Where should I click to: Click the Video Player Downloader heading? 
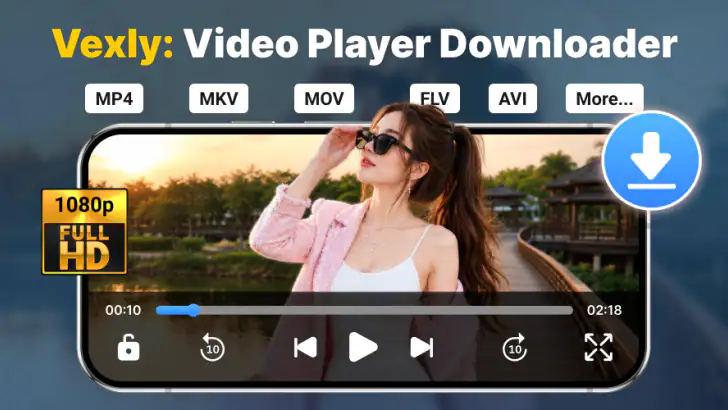(x=430, y=45)
